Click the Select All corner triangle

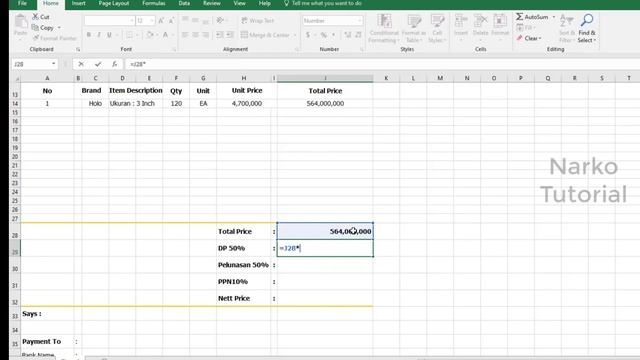[x=16, y=78]
